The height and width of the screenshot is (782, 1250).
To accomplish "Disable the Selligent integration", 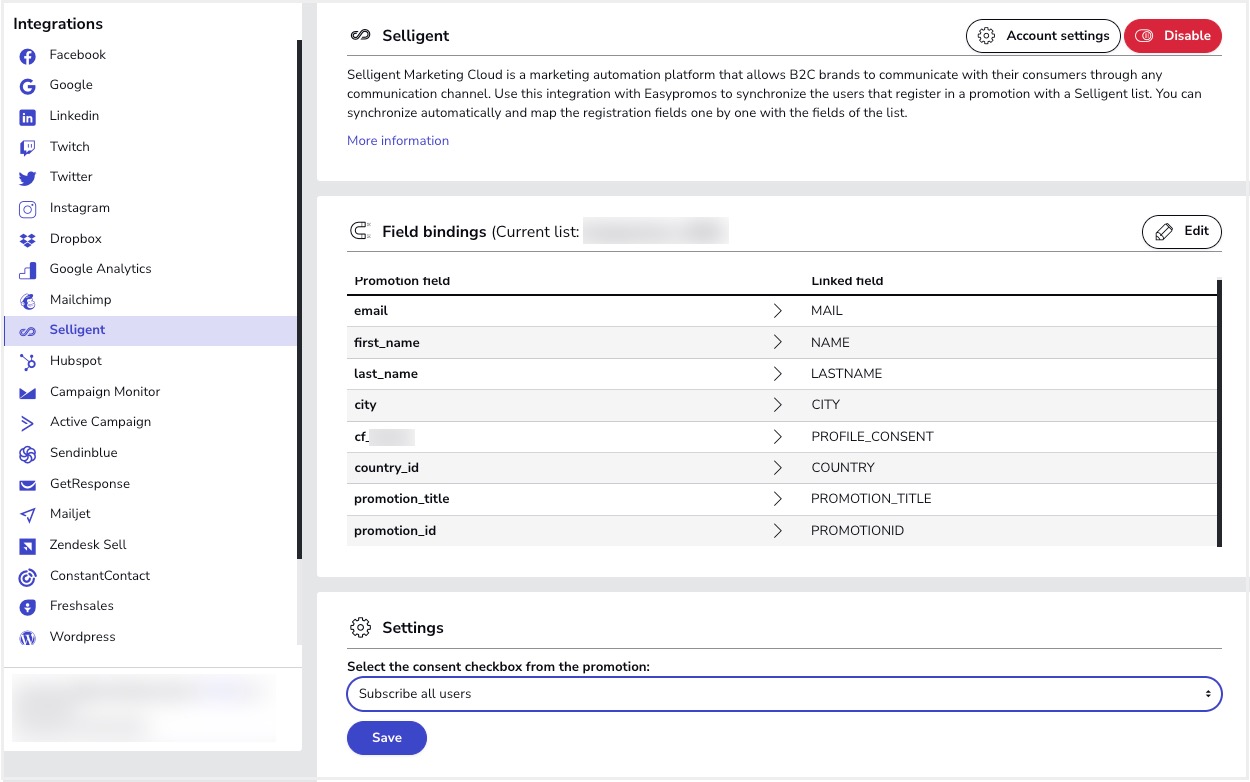I will 1173,36.
